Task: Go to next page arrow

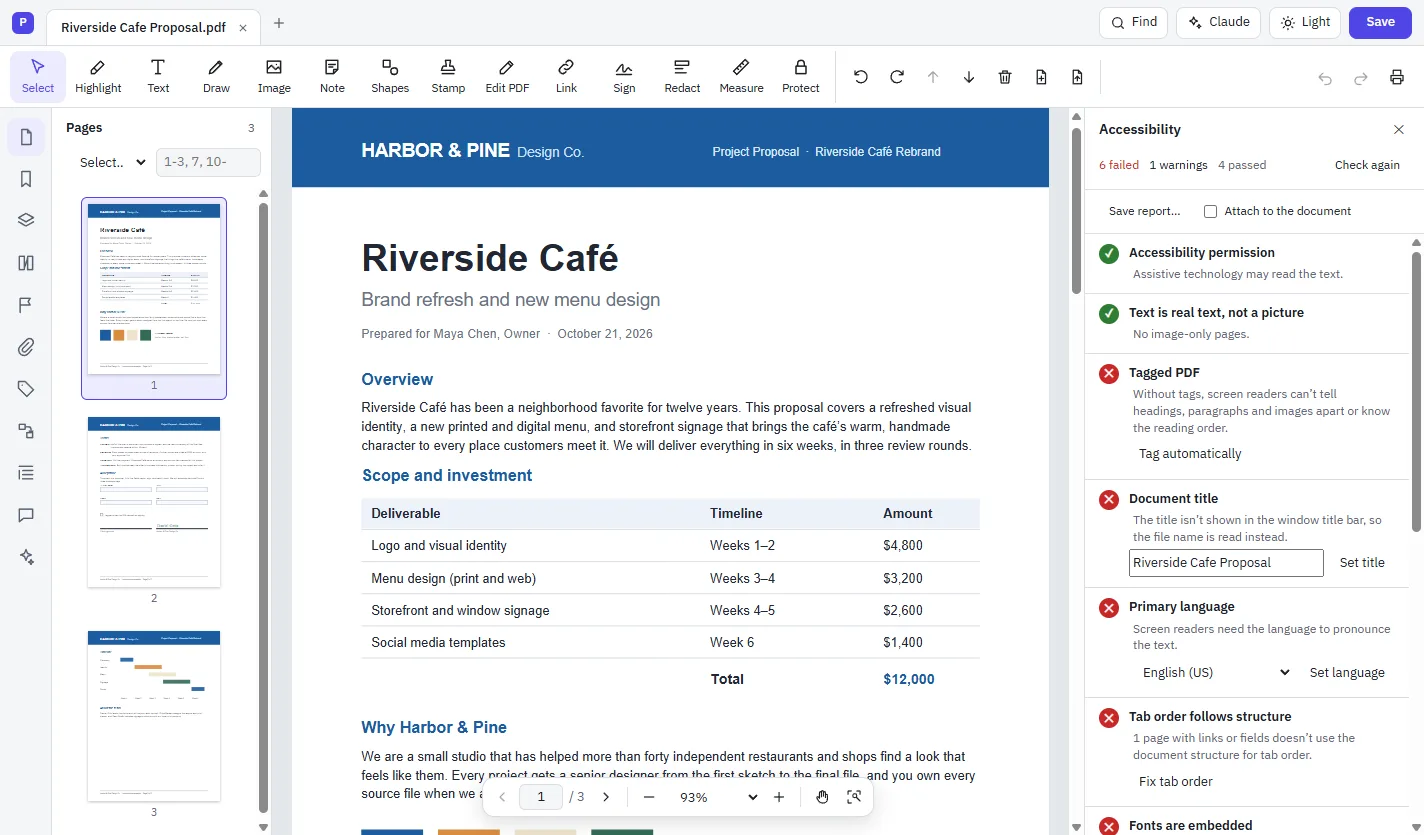Action: tap(606, 797)
